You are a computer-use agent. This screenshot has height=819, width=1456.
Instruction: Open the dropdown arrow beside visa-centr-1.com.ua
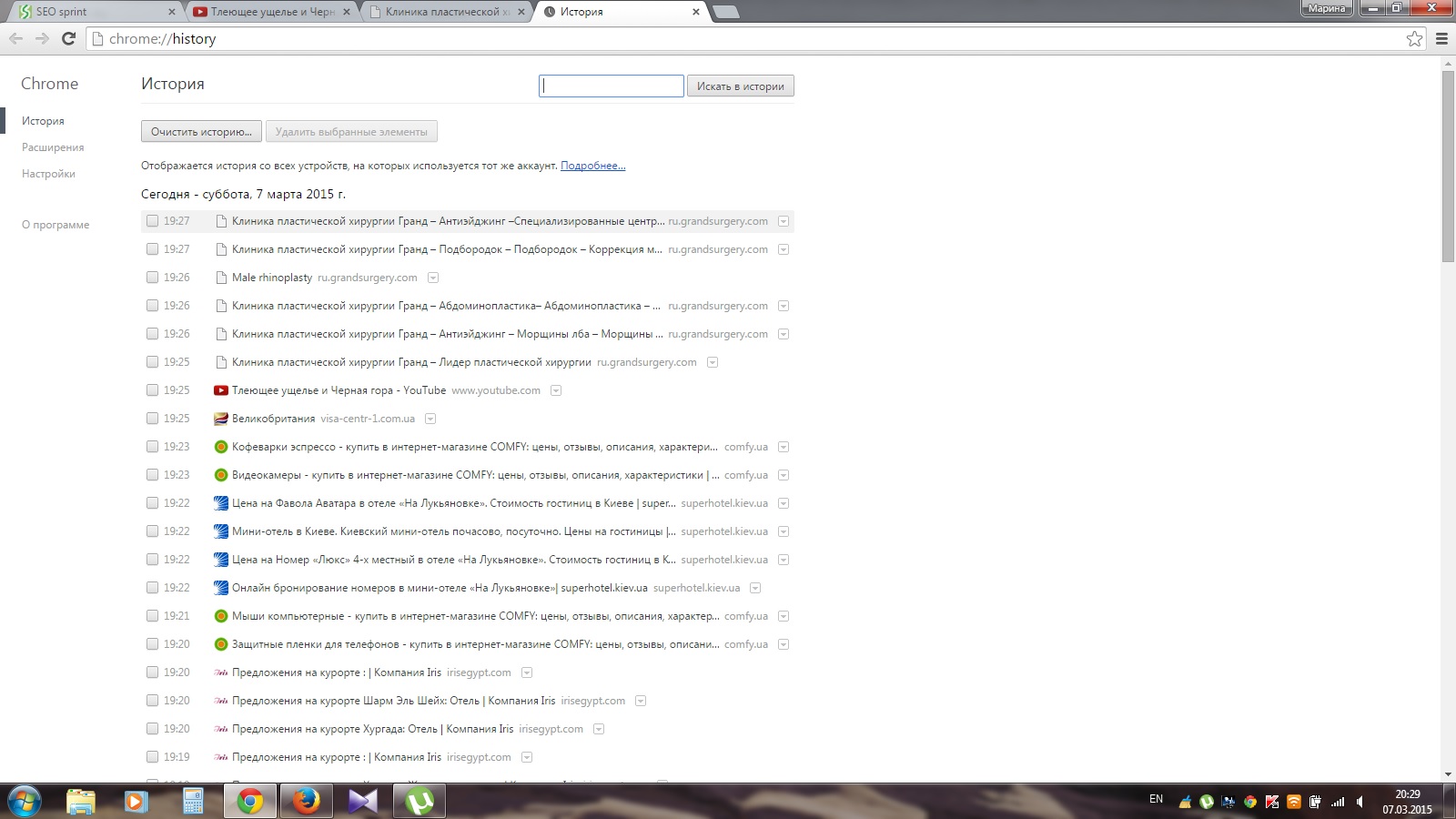tap(430, 419)
